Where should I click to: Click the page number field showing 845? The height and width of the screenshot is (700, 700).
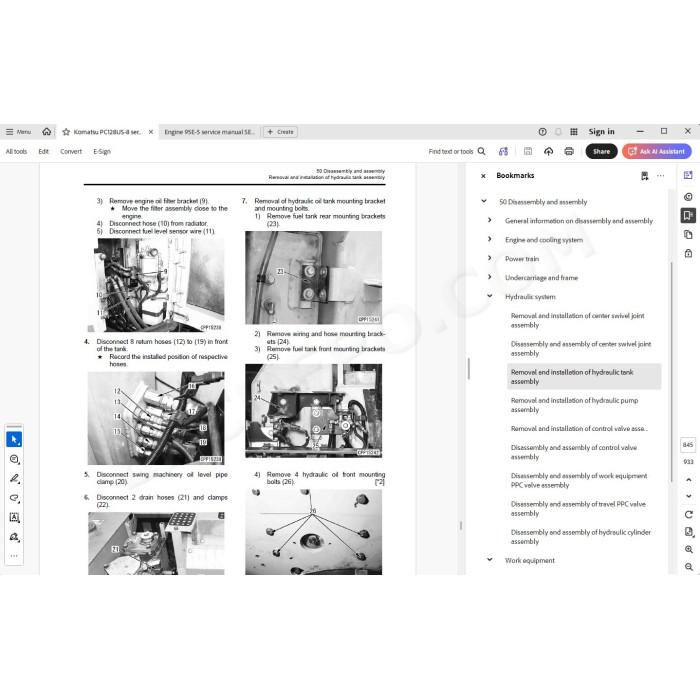pos(688,445)
